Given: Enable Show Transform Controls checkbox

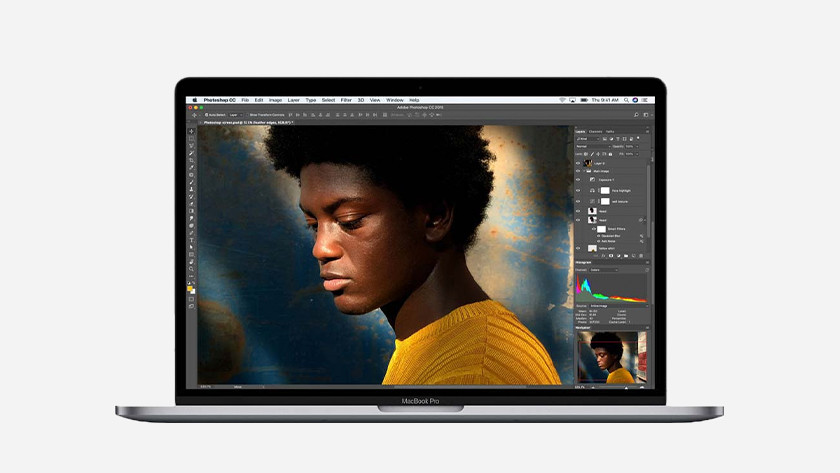Looking at the screenshot, I should pyautogui.click(x=248, y=115).
